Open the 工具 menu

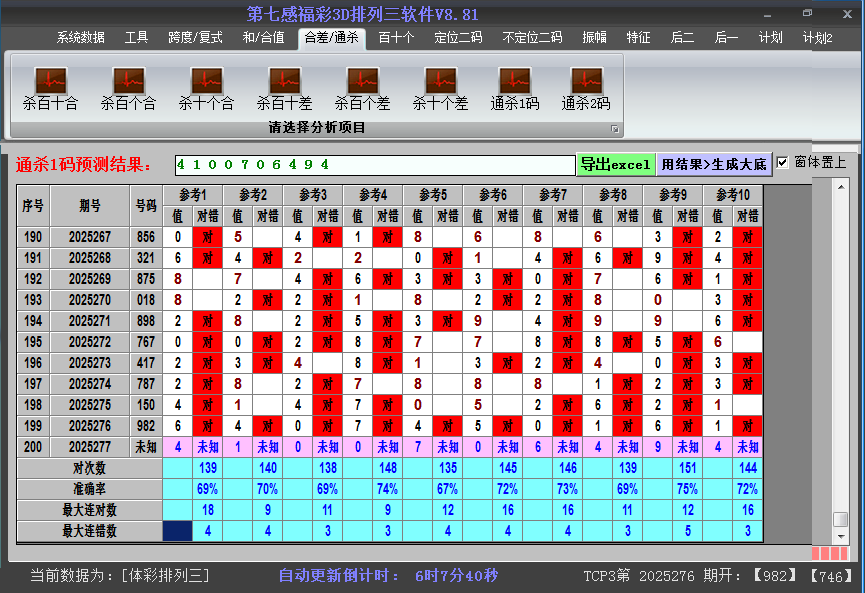pos(137,38)
